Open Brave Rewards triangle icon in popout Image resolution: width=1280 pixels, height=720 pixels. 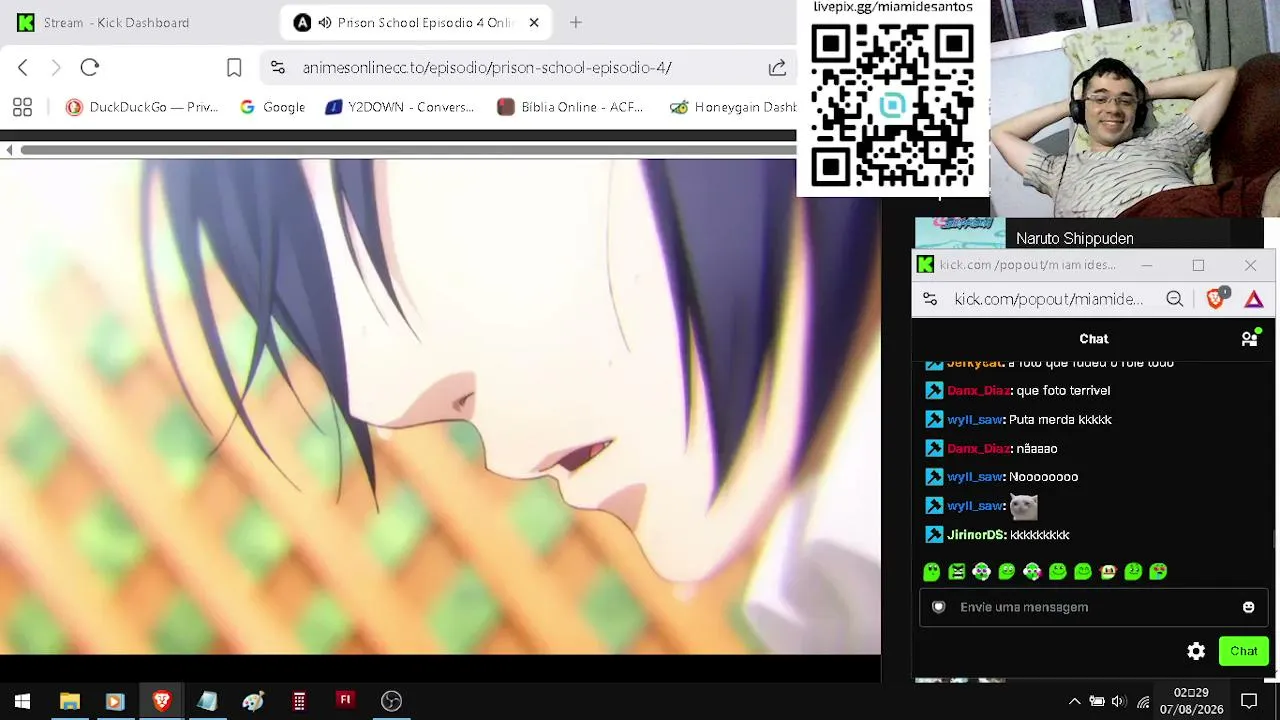(1254, 299)
